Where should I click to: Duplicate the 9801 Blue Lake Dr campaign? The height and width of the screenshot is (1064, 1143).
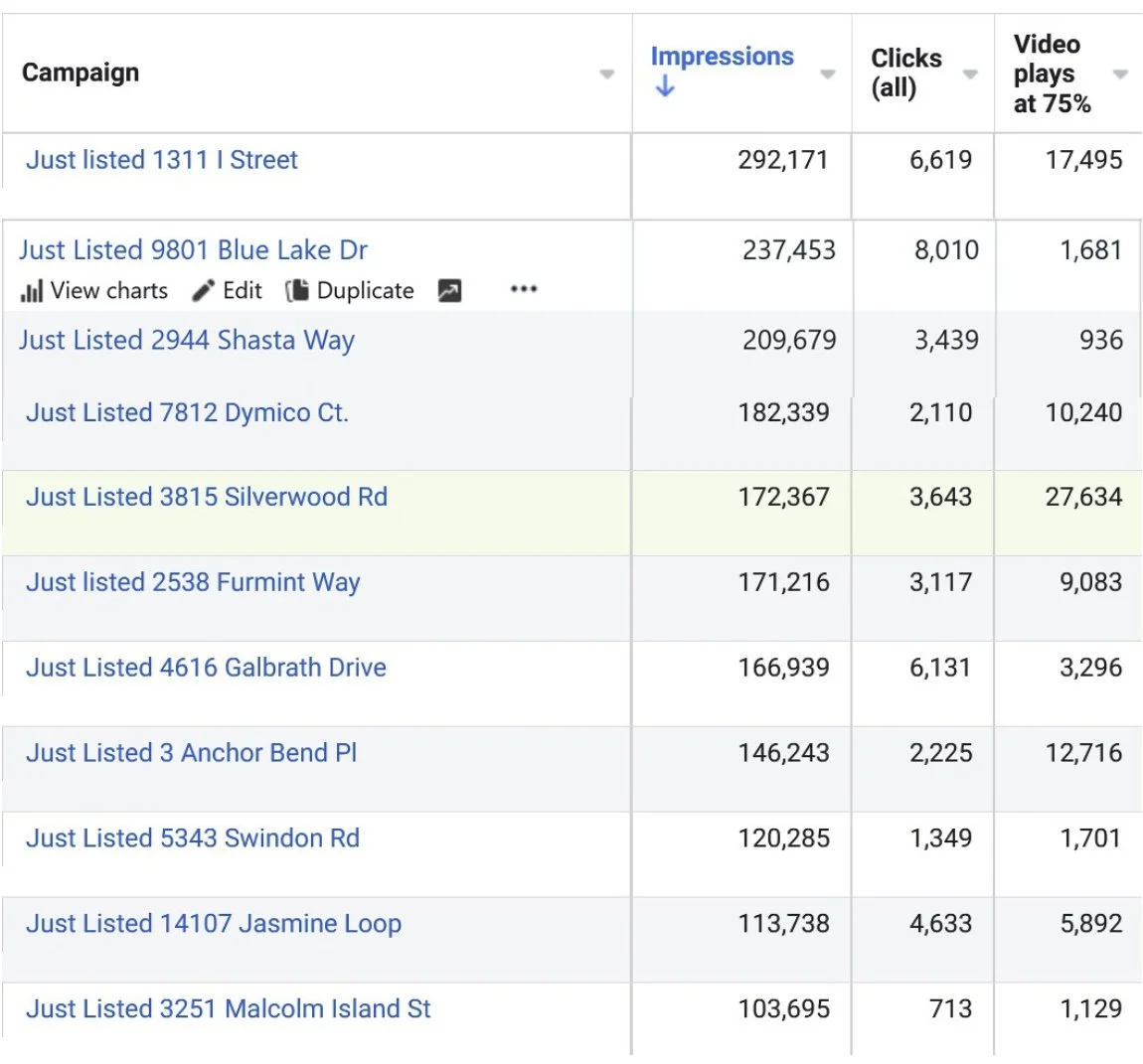[x=350, y=291]
